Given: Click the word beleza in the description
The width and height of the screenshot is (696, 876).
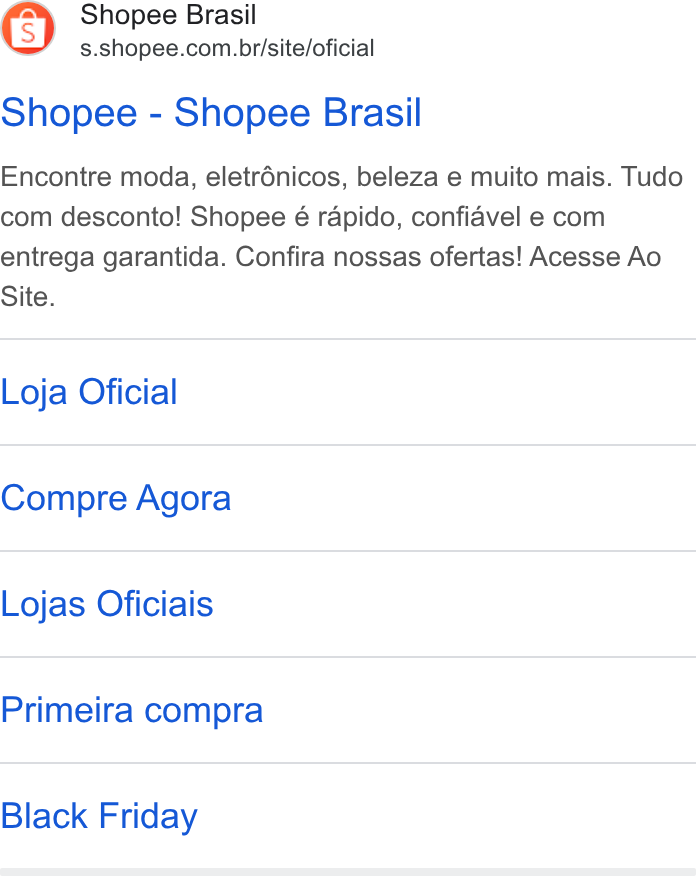Looking at the screenshot, I should [397, 177].
